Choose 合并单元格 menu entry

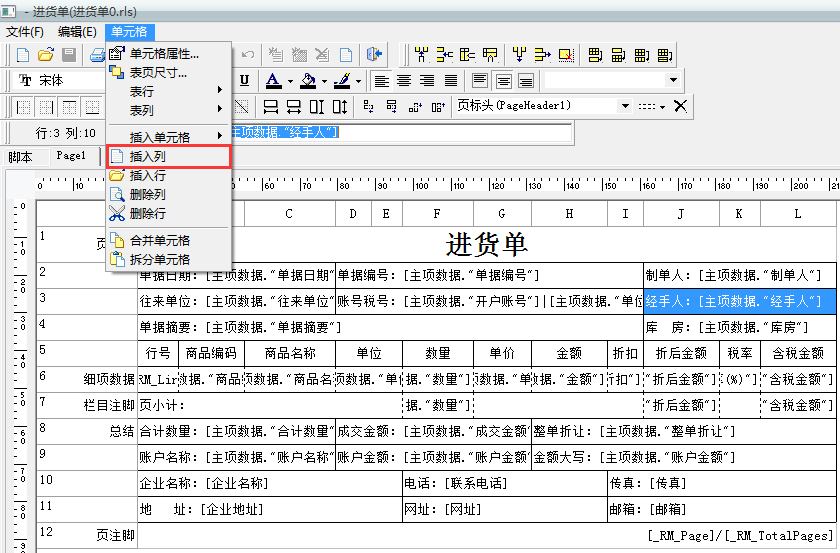tap(169, 241)
